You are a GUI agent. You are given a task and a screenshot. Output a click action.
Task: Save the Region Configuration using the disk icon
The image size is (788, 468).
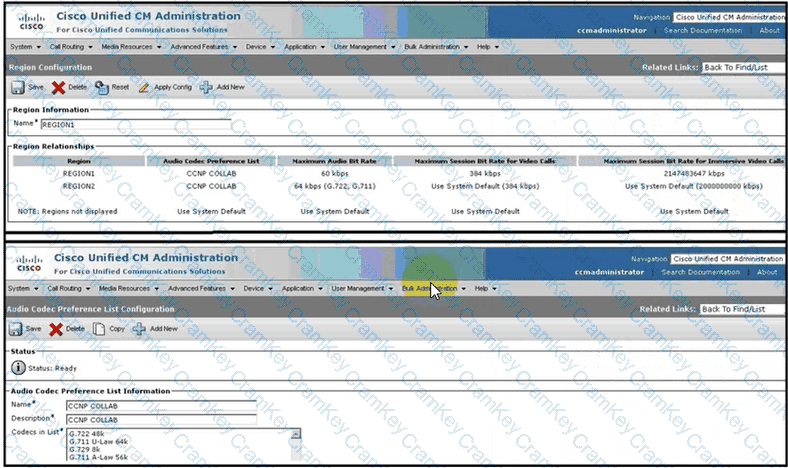pyautogui.click(x=17, y=87)
